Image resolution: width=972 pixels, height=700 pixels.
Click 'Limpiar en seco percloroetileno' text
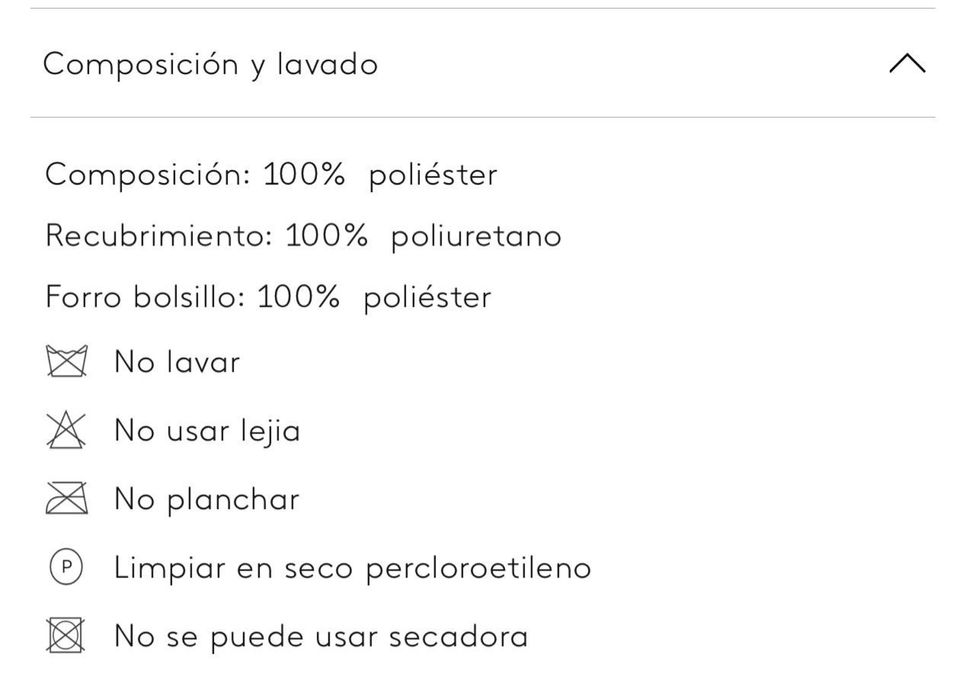pos(352,568)
